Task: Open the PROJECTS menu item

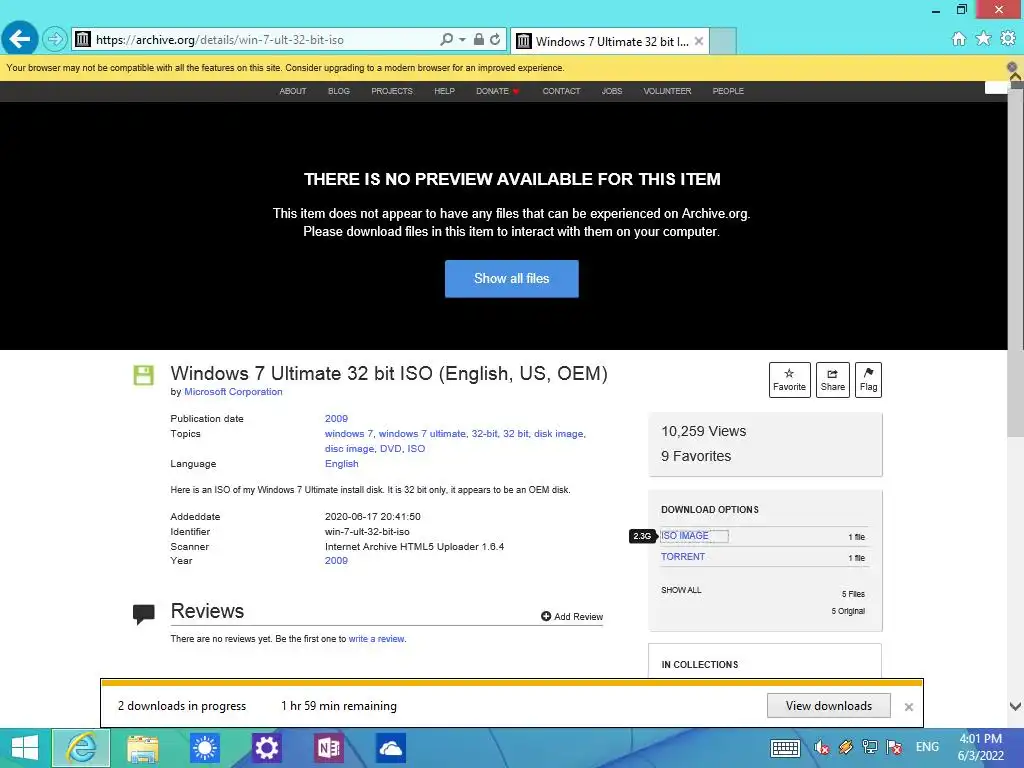Action: [392, 91]
